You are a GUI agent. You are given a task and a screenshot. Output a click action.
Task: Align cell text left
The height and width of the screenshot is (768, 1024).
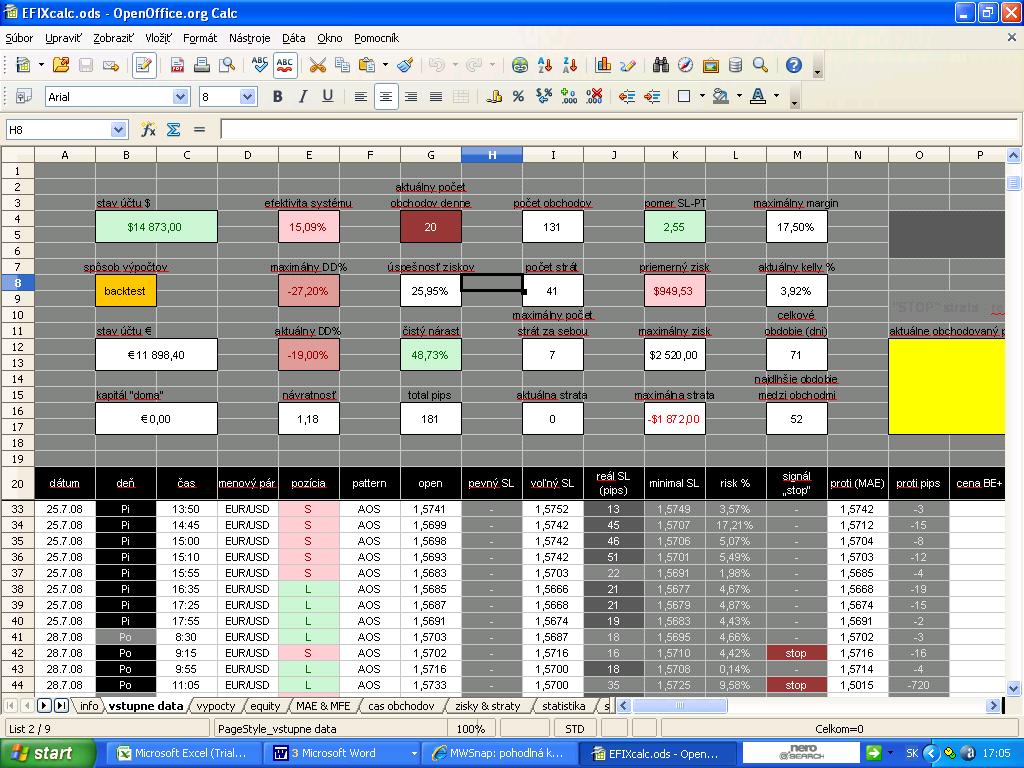(360, 97)
